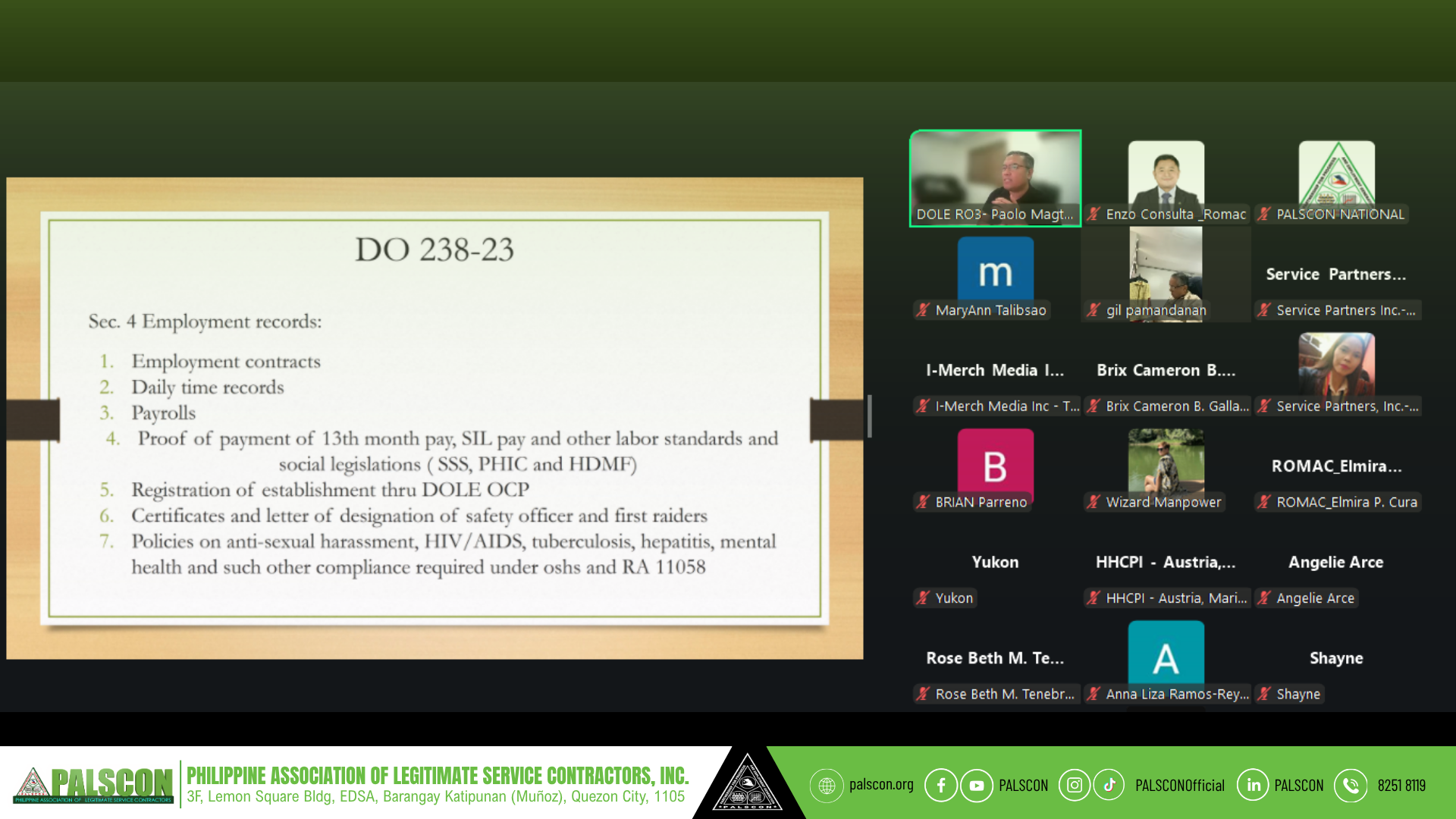
Task: Click muted mic icon for BRIAN Parreno
Action: pyautogui.click(x=923, y=501)
